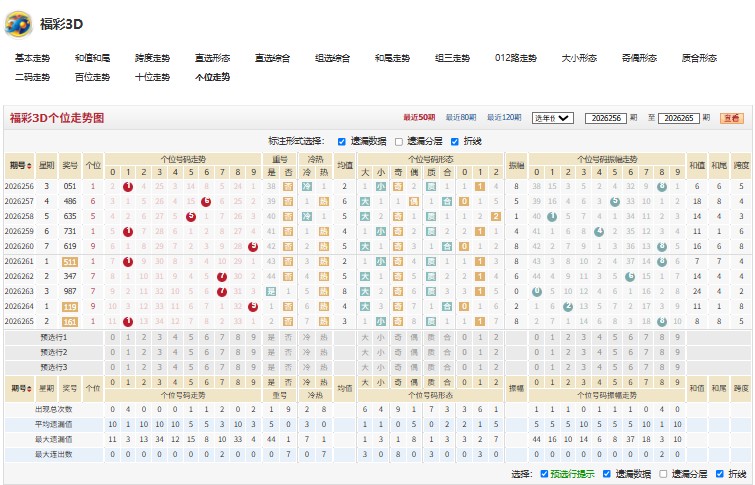Toggle 遗漏分层 checkbox in bottom 选择 row
This screenshot has height=485, width=755.
tap(663, 474)
